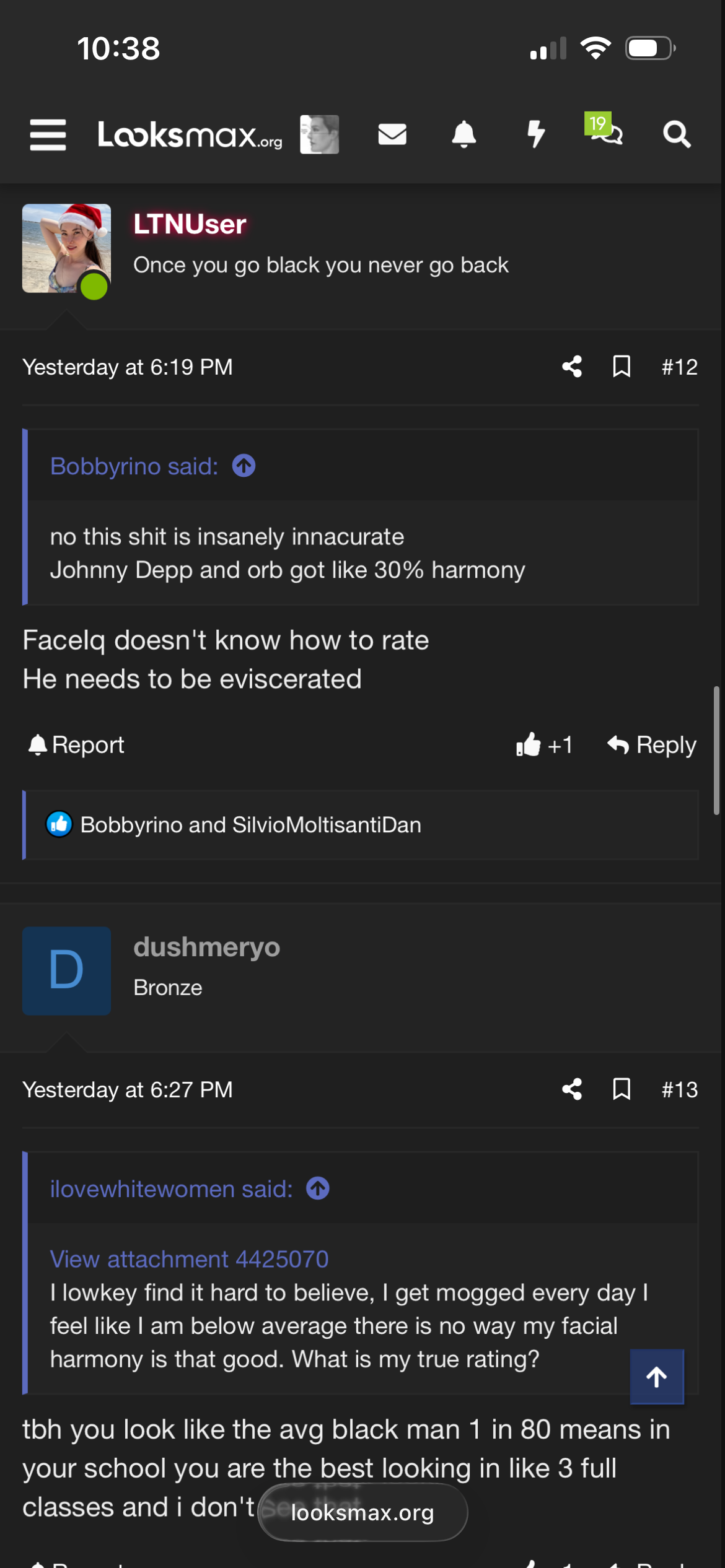
Task: Open account menu via header avatar
Action: [319, 134]
